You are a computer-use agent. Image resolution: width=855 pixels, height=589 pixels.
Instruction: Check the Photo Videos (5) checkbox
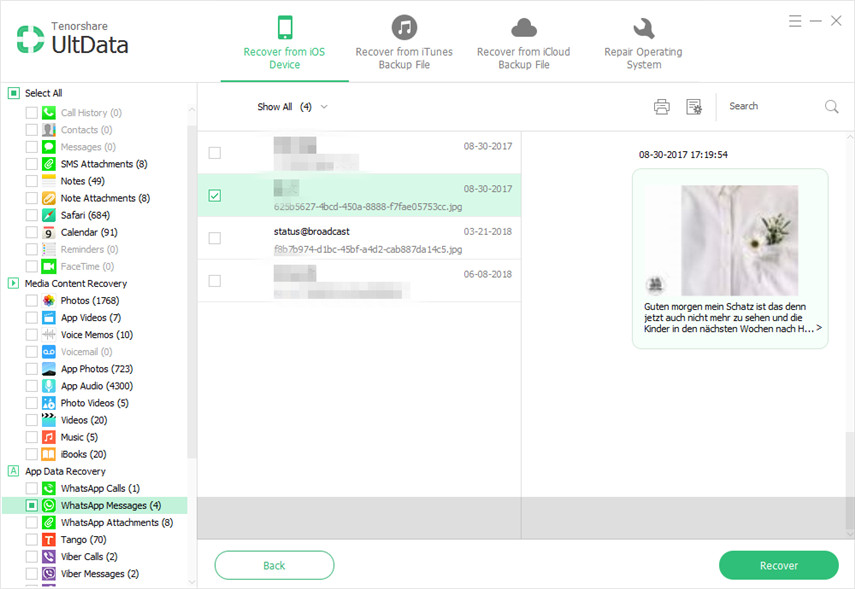pyautogui.click(x=32, y=403)
